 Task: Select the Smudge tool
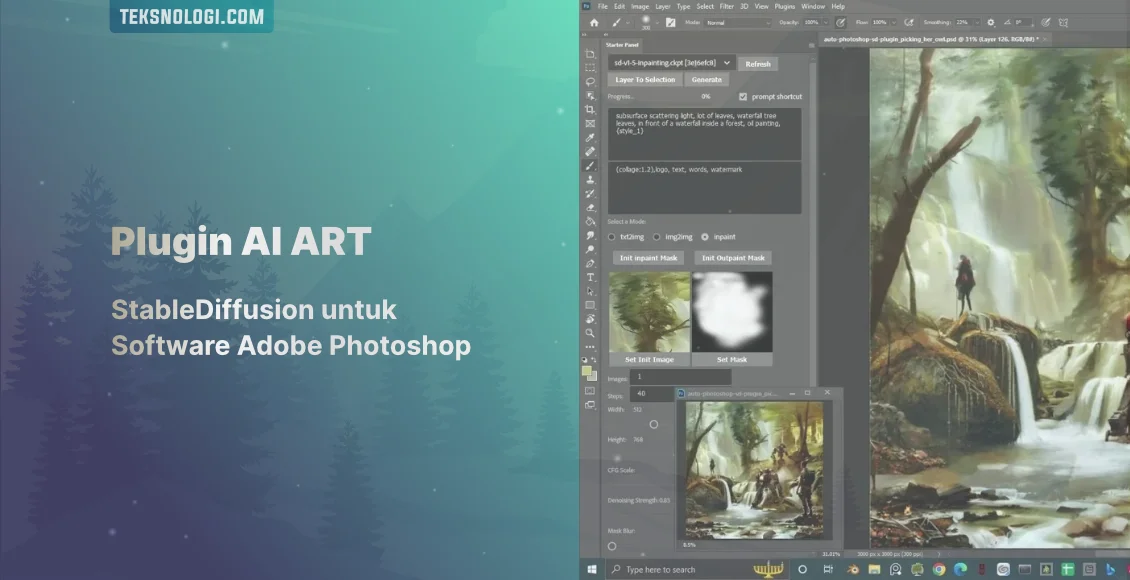[590, 236]
